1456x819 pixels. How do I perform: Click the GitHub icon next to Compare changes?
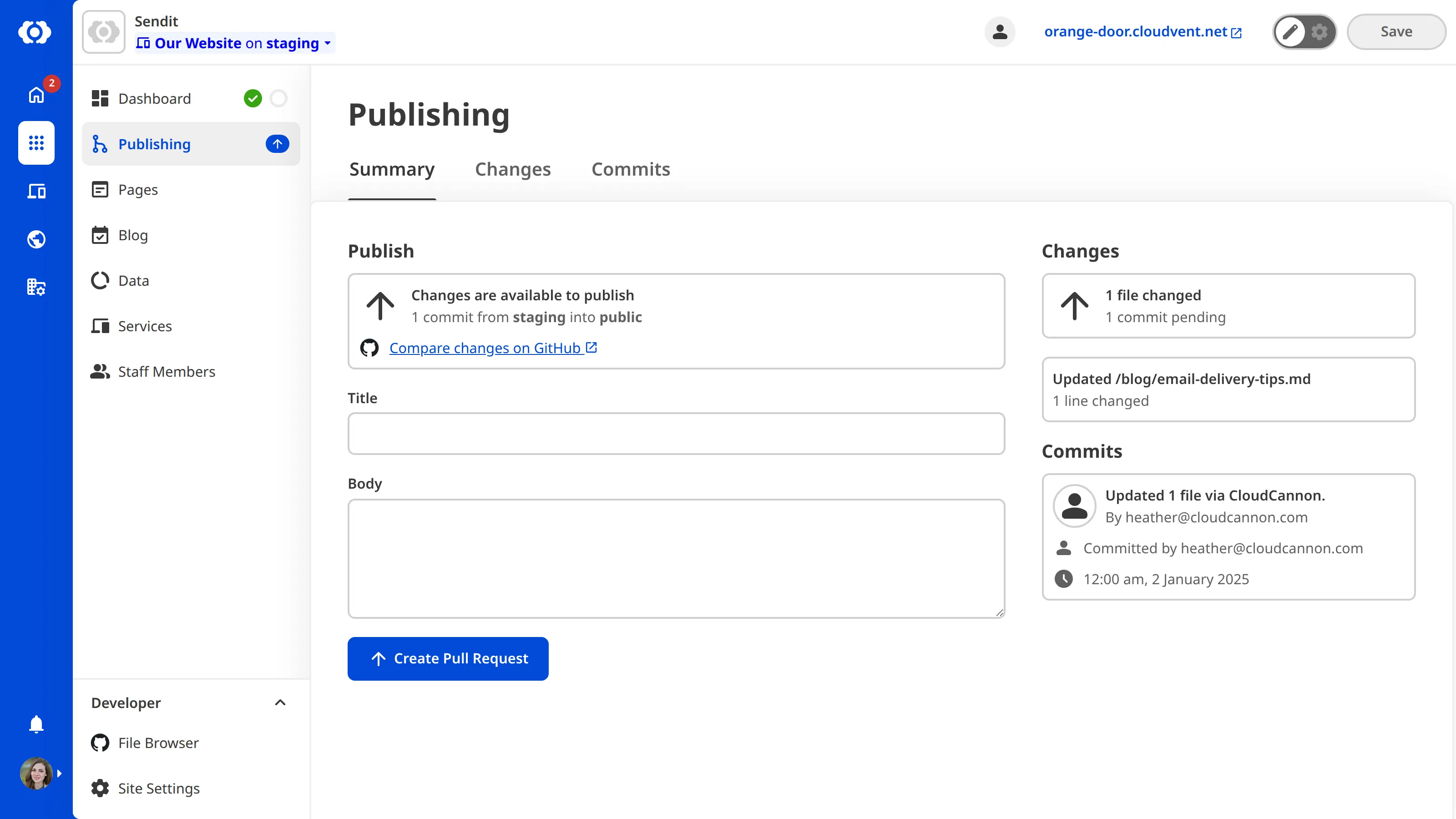369,348
